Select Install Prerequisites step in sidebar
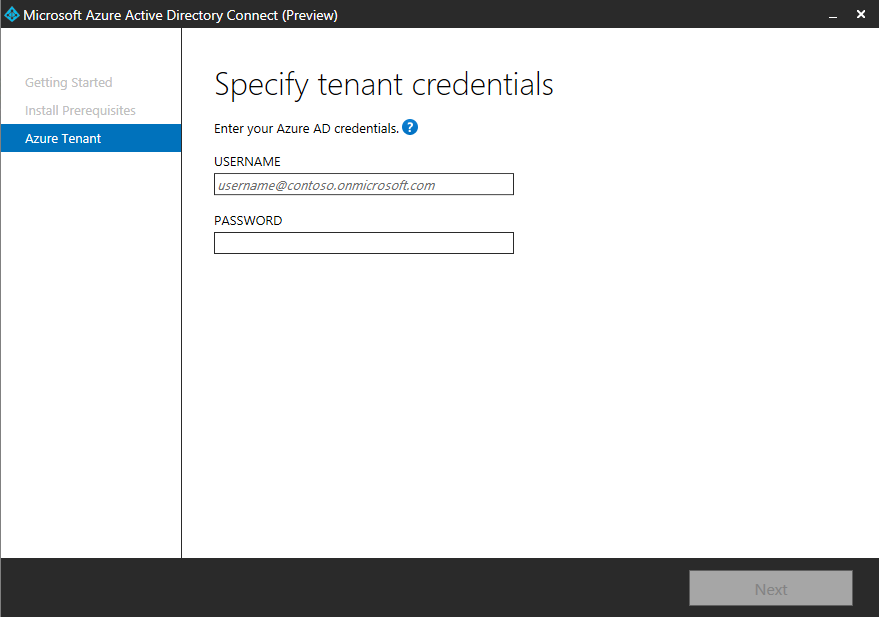This screenshot has height=617, width=879. tap(80, 110)
